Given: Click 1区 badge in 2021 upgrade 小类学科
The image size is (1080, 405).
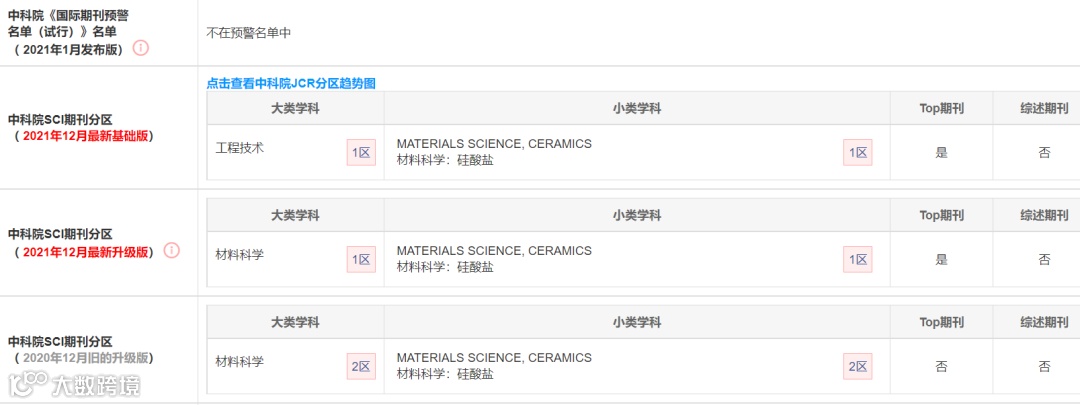Looking at the screenshot, I should pyautogui.click(x=858, y=260).
